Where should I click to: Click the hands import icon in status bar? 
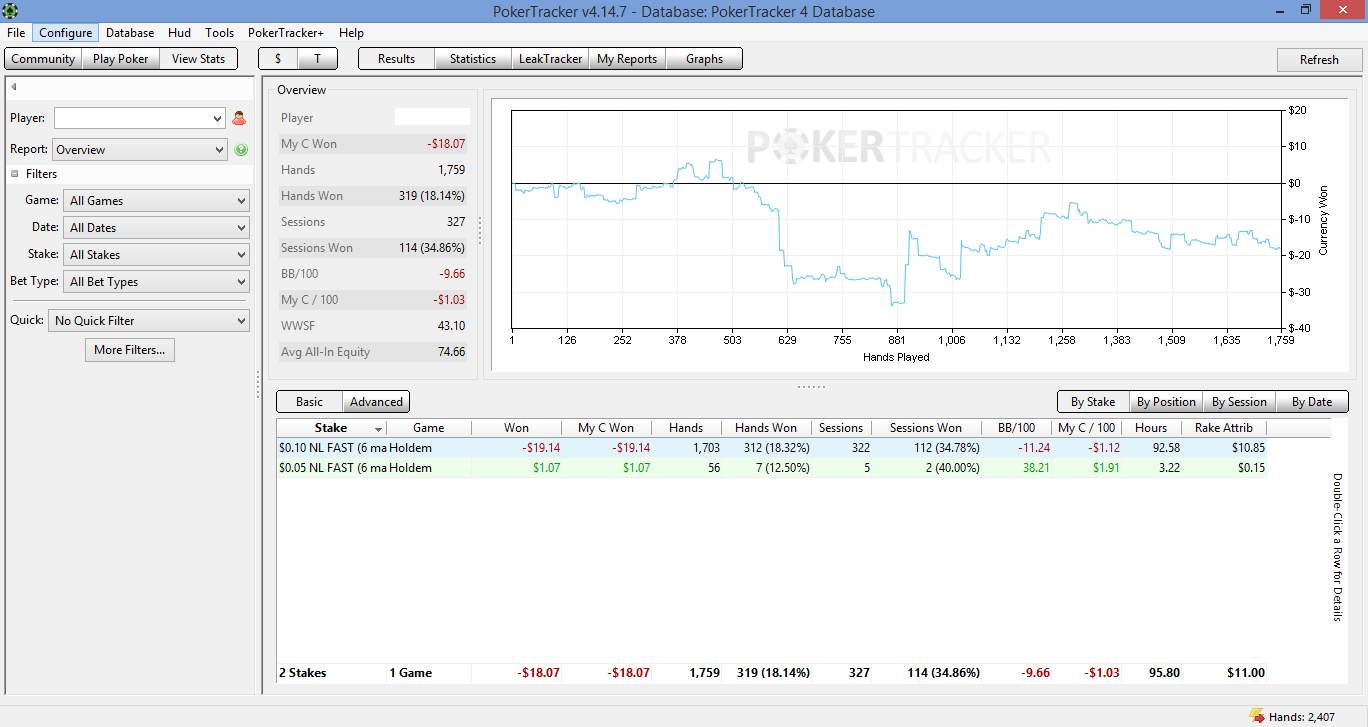pyautogui.click(x=1256, y=715)
